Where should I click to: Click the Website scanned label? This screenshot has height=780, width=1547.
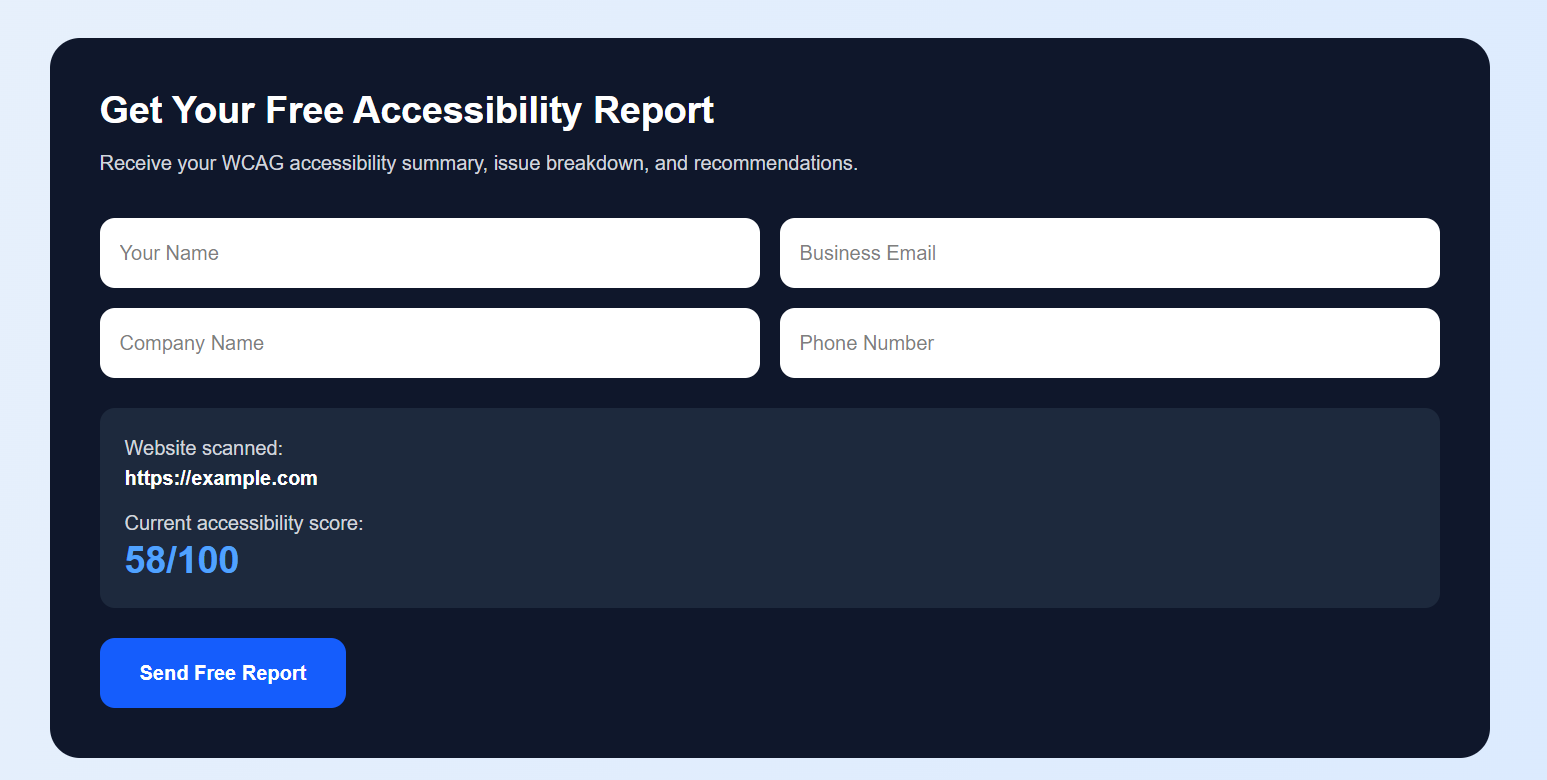click(204, 448)
